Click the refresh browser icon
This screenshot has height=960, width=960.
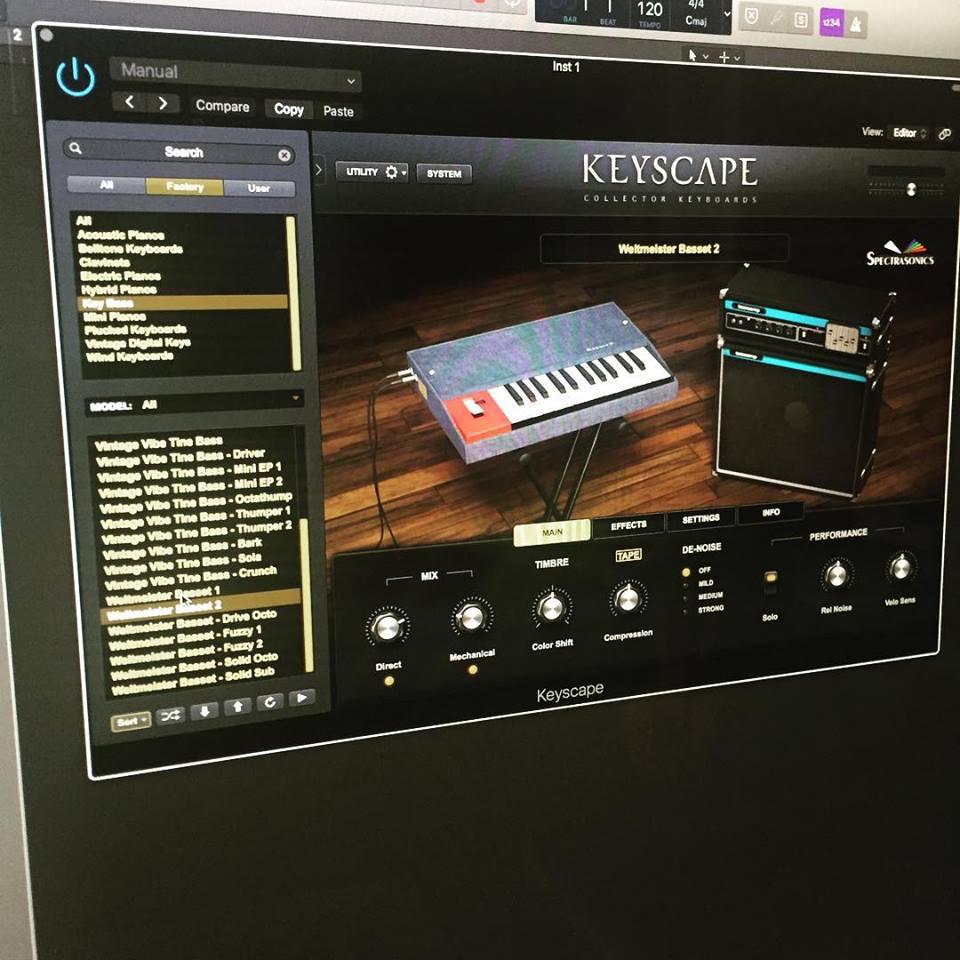tap(269, 703)
